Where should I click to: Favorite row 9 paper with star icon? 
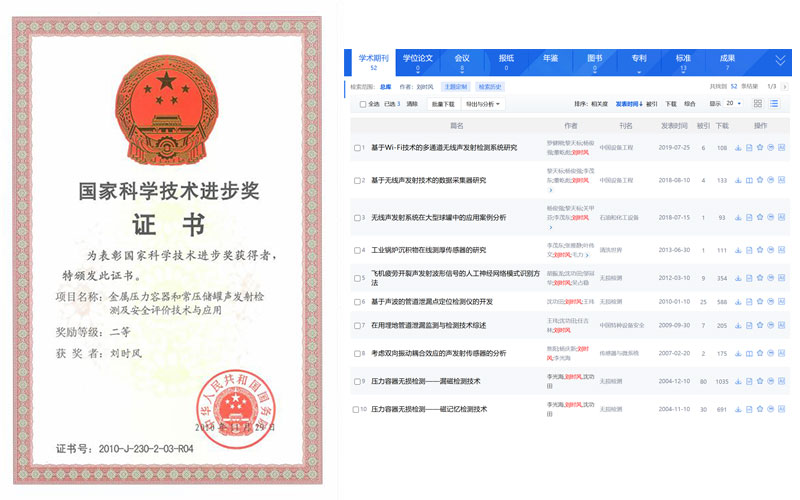pyautogui.click(x=760, y=381)
